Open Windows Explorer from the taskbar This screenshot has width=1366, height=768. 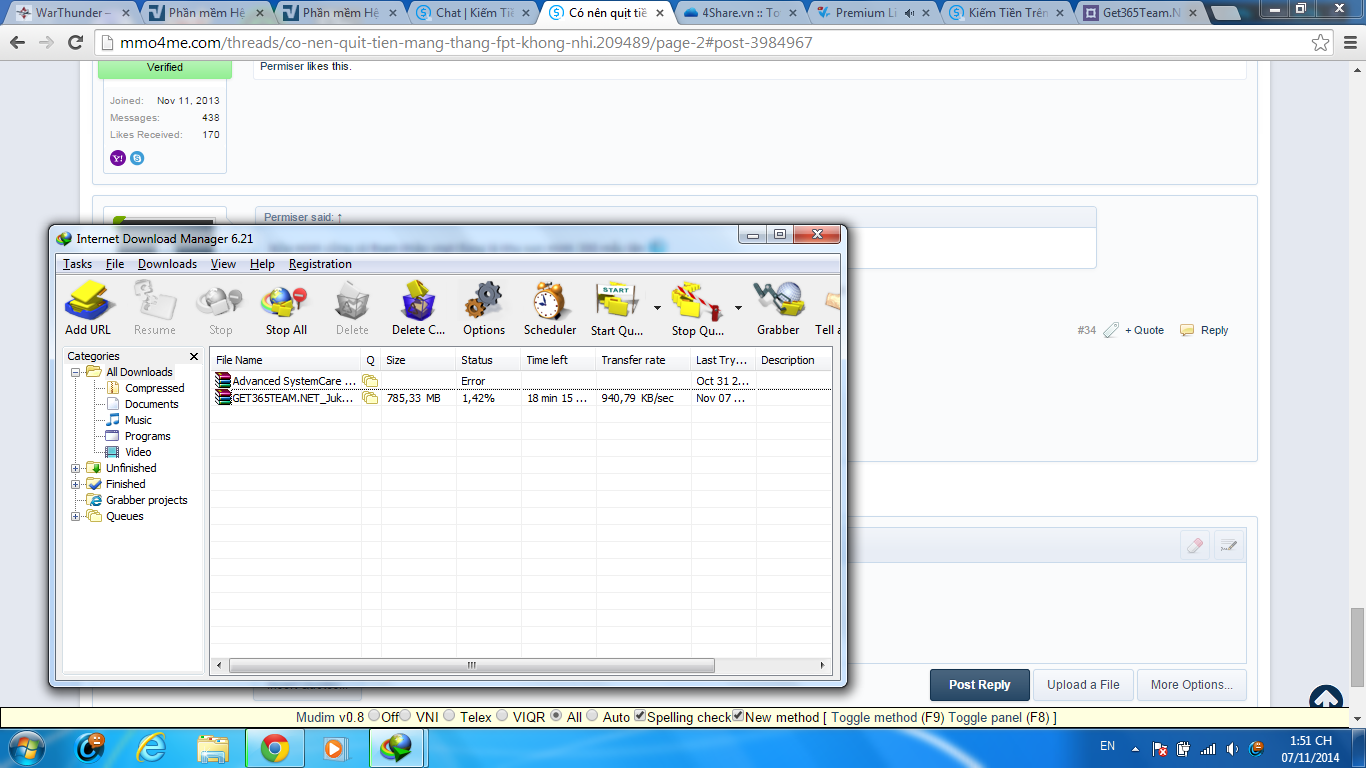click(213, 748)
